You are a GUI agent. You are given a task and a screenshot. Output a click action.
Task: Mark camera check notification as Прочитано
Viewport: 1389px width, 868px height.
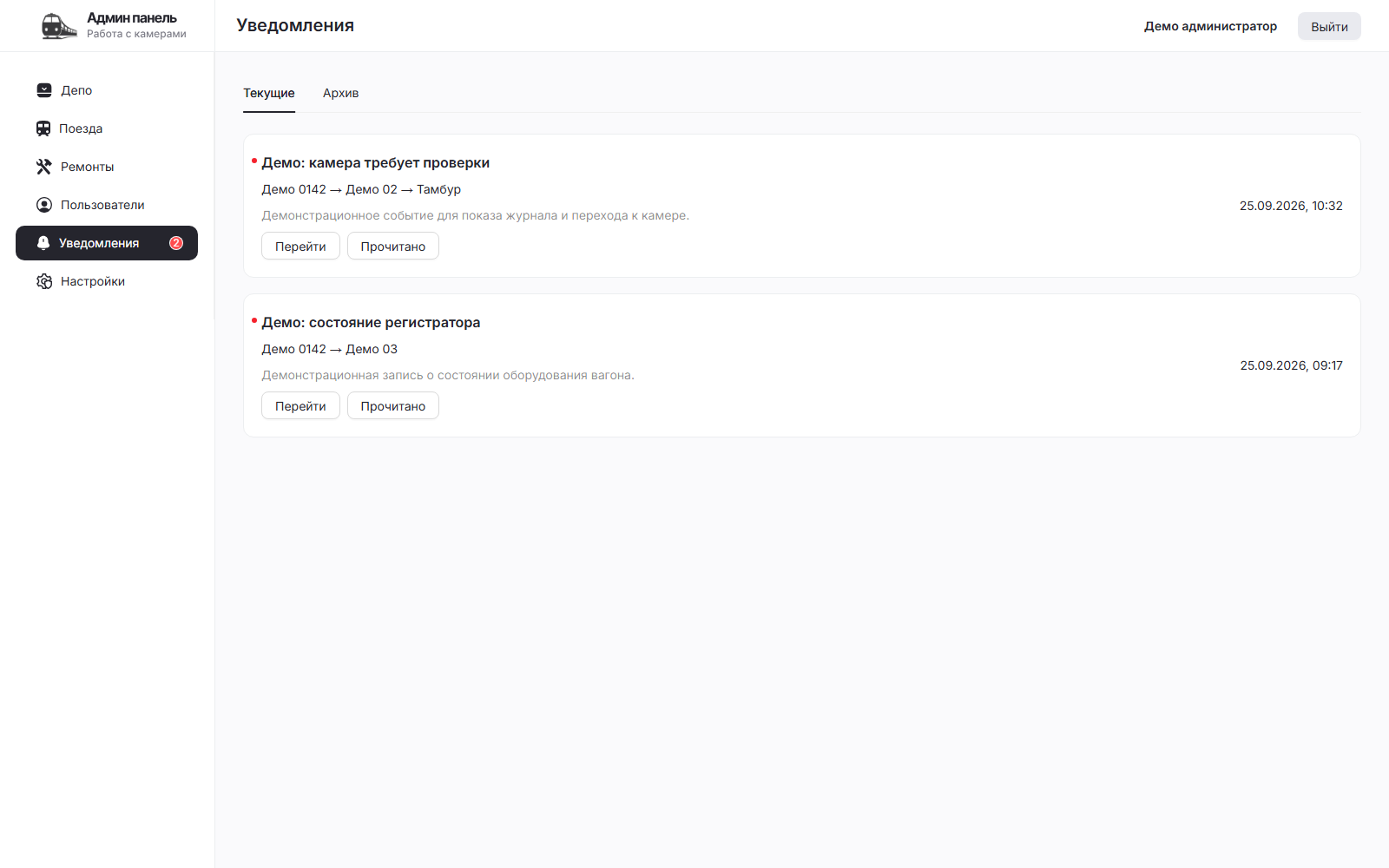pyautogui.click(x=393, y=247)
